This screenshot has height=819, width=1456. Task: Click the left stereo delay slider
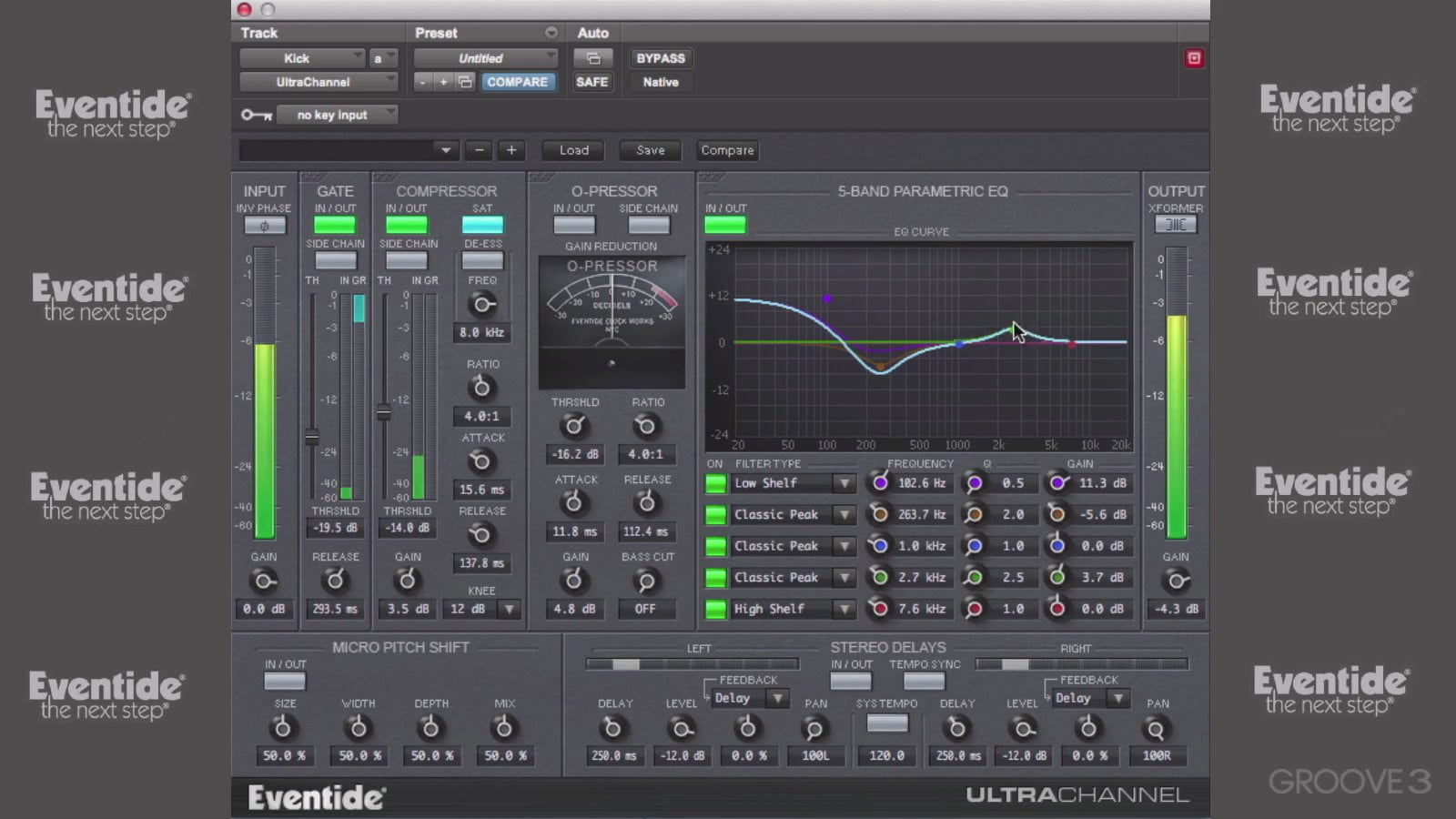(x=692, y=664)
